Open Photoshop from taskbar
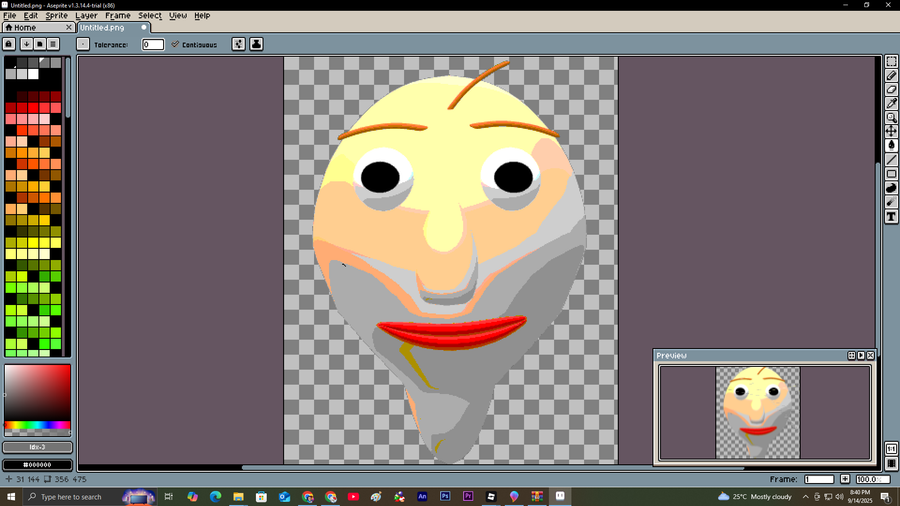The height and width of the screenshot is (506, 900). 445,497
